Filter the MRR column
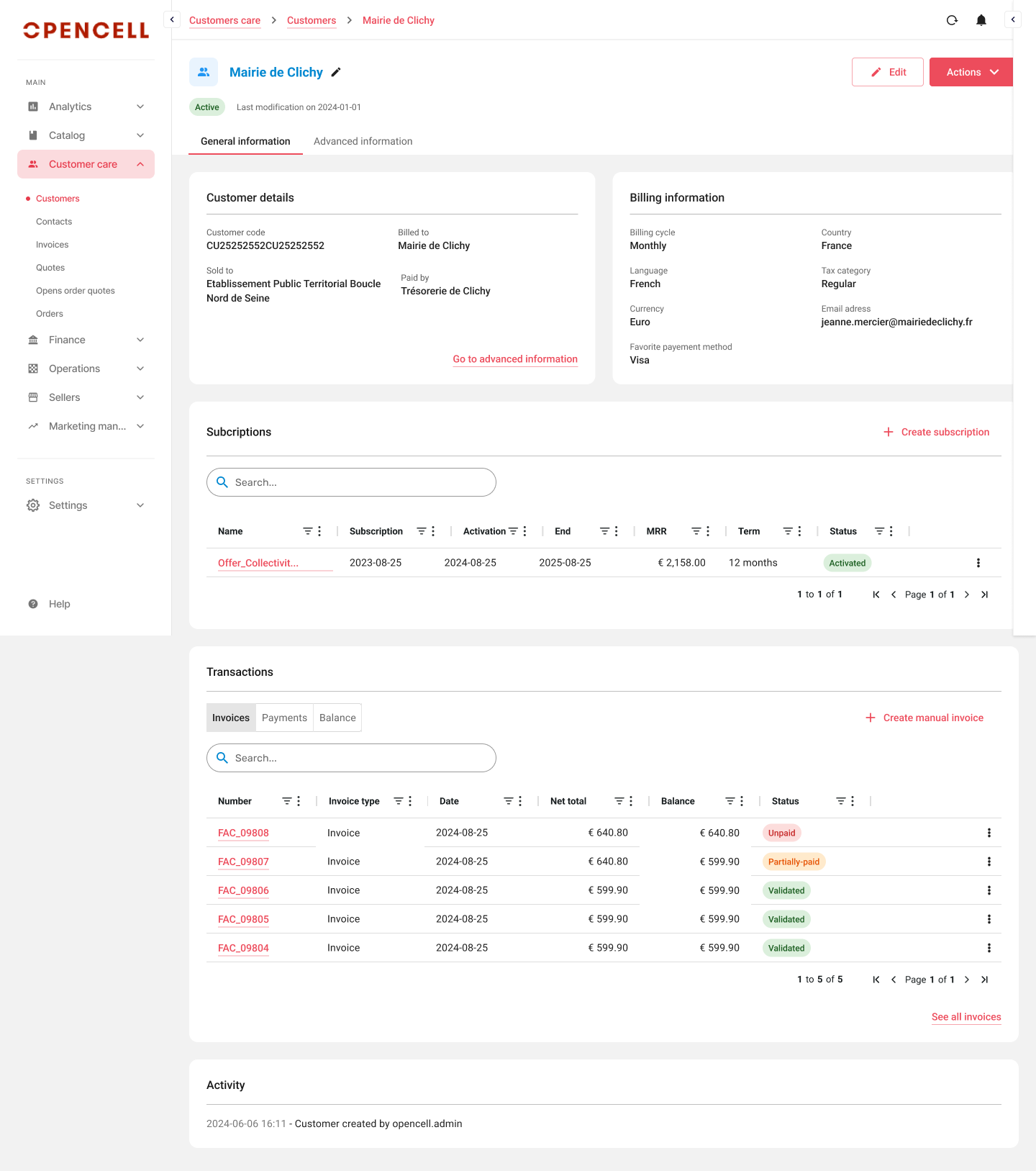Image resolution: width=1036 pixels, height=1171 pixels. point(696,531)
